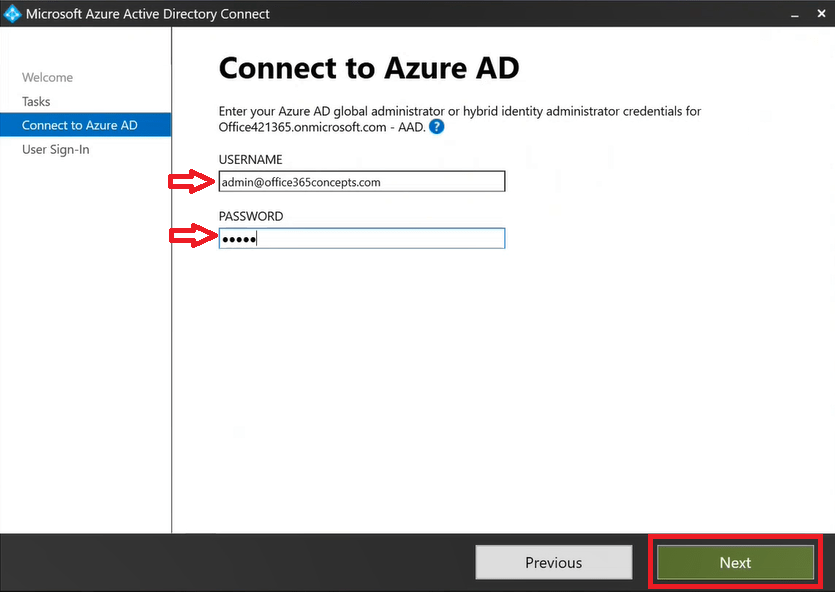Viewport: 835px width, 592px height.
Task: Minimize the Azure AD Connect window
Action: click(x=794, y=15)
